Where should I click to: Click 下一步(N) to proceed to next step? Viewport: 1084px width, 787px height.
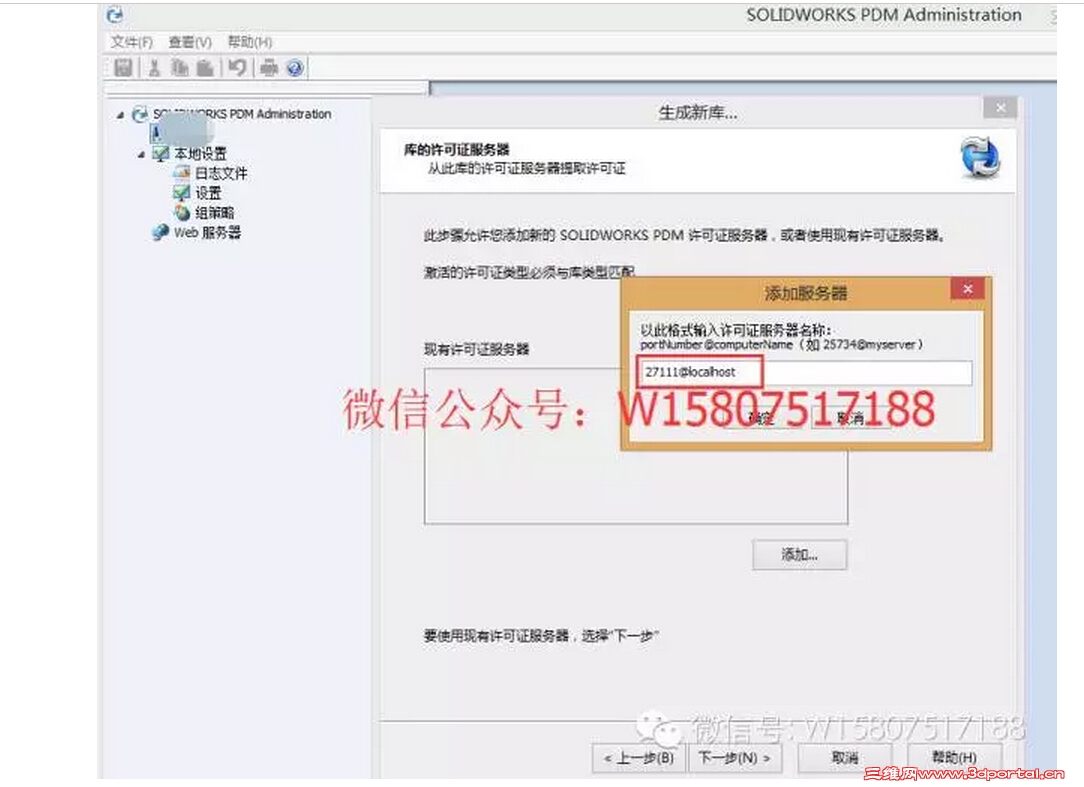click(x=735, y=757)
